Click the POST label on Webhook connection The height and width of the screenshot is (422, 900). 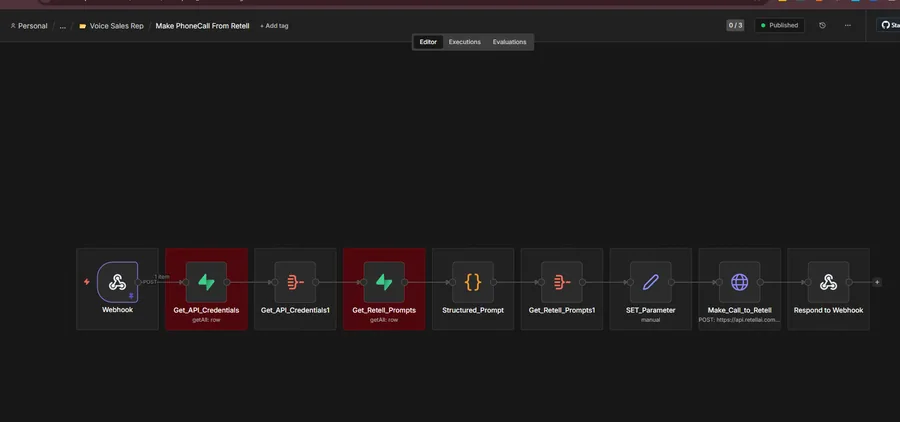pyautogui.click(x=150, y=282)
